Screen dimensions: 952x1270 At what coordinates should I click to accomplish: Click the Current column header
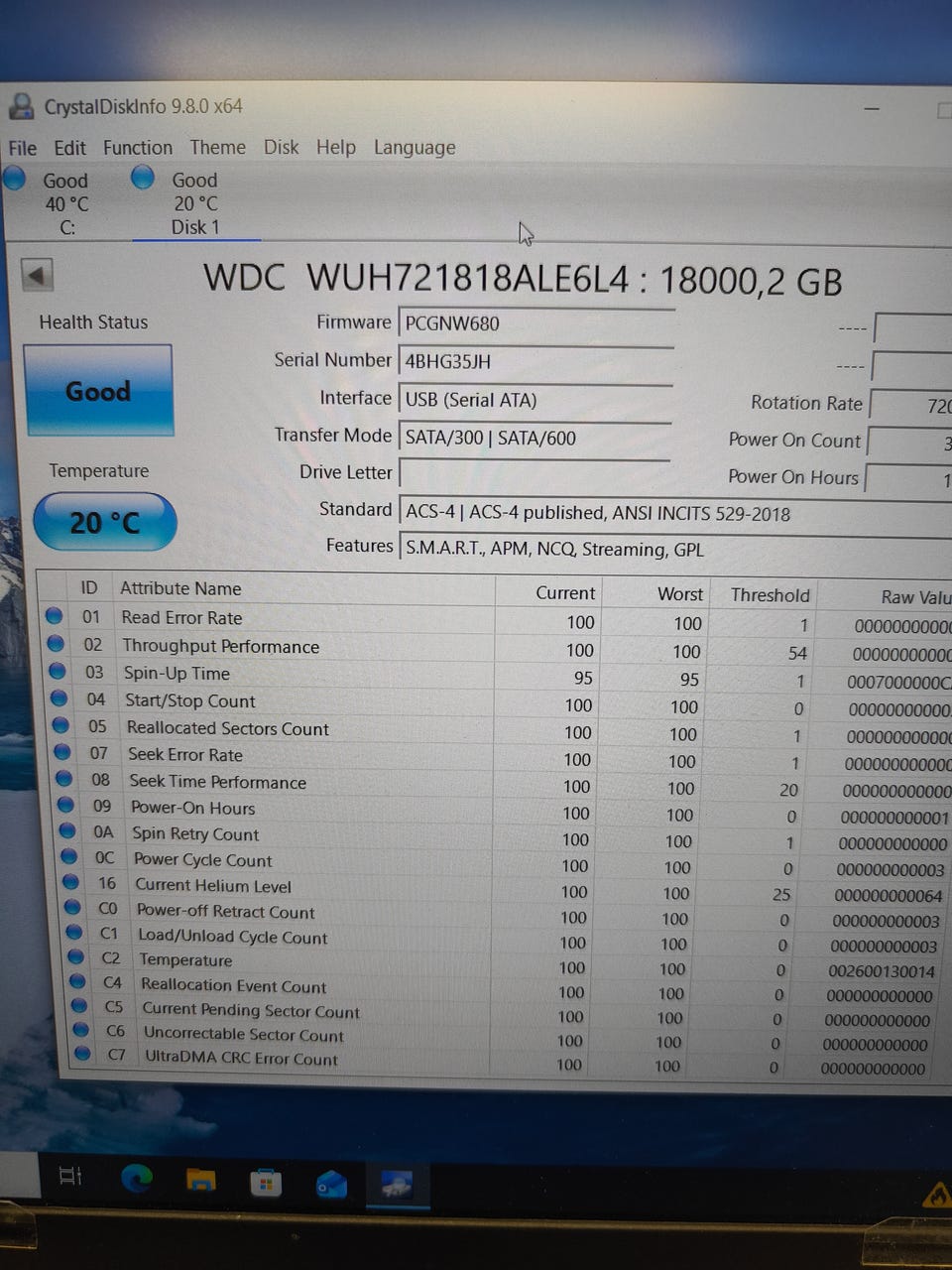click(x=565, y=592)
